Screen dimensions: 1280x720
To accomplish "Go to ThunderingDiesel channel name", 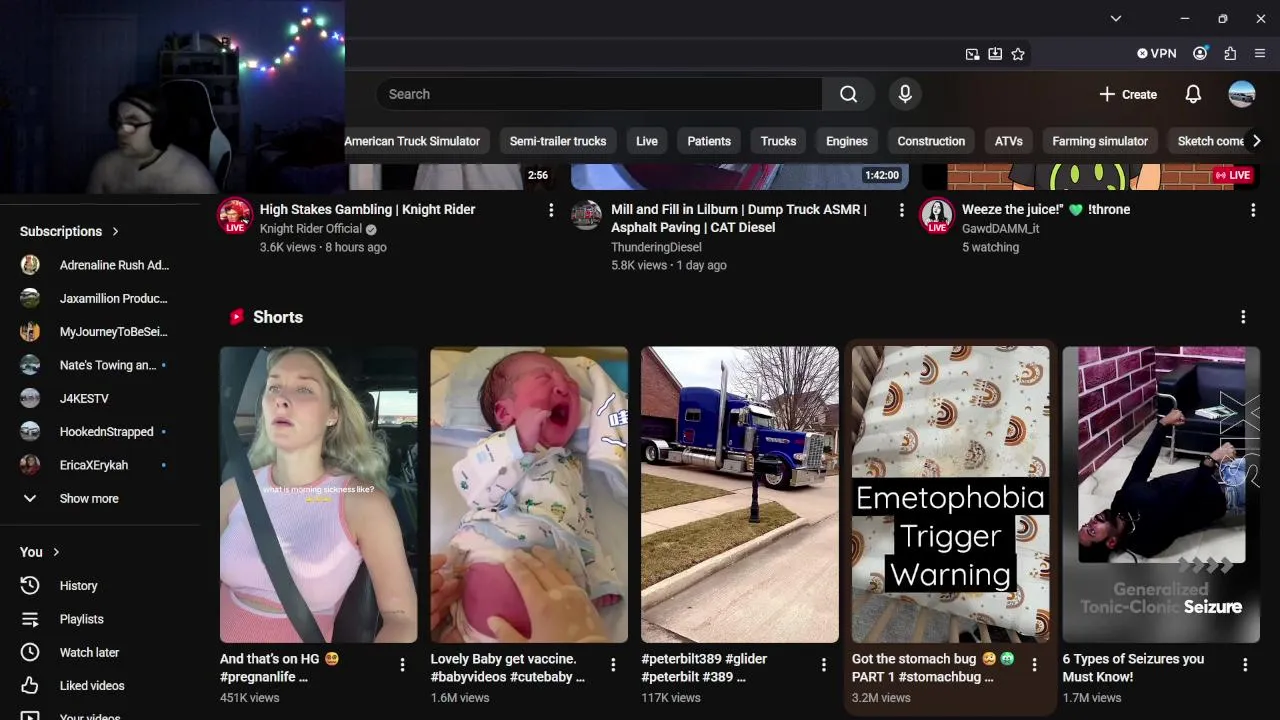I will tap(656, 247).
